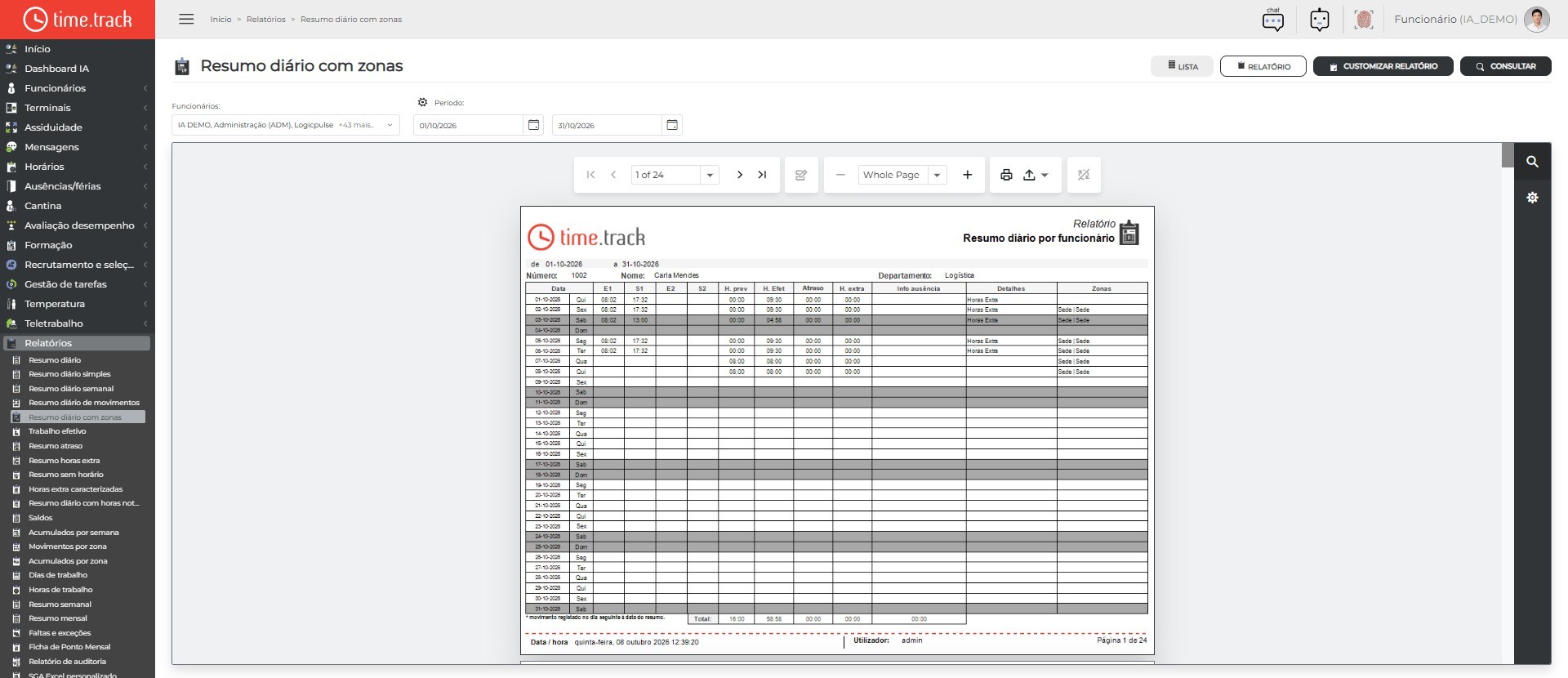Image resolution: width=1568 pixels, height=678 pixels.
Task: Open start date calendar picker
Action: coord(533,125)
